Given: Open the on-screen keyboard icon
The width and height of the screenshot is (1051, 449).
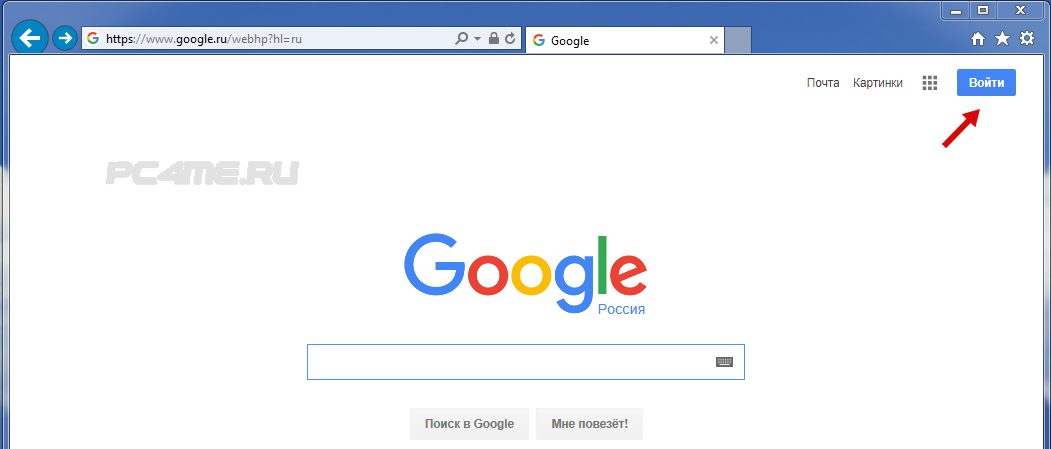Looking at the screenshot, I should coord(725,362).
